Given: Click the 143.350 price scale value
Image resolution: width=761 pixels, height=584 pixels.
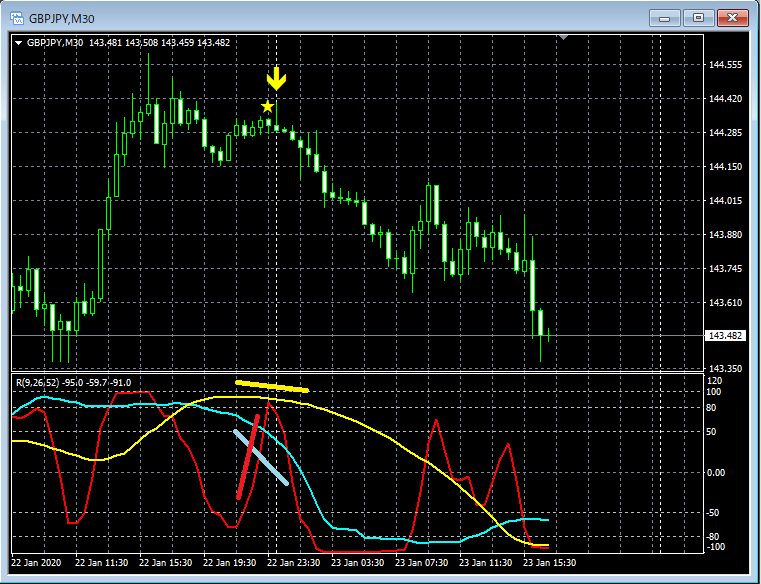Looking at the screenshot, I should click(725, 368).
